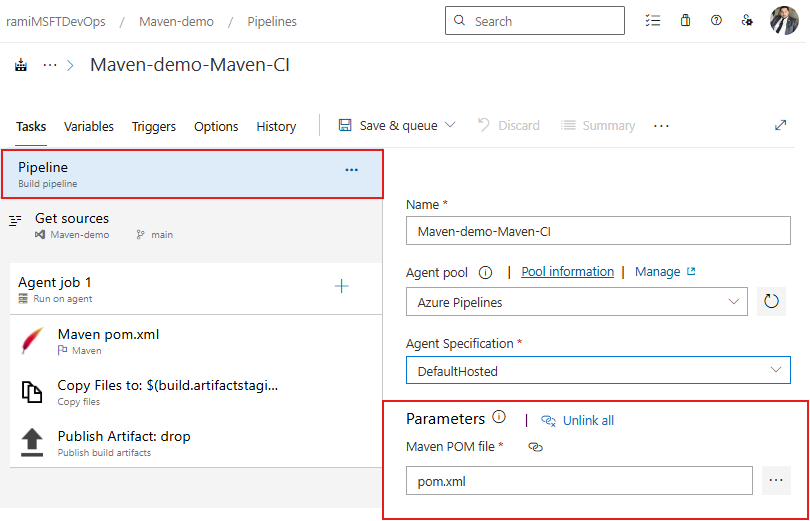Expand the Save & queue dropdown arrow
The width and height of the screenshot is (810, 521).
[x=450, y=125]
